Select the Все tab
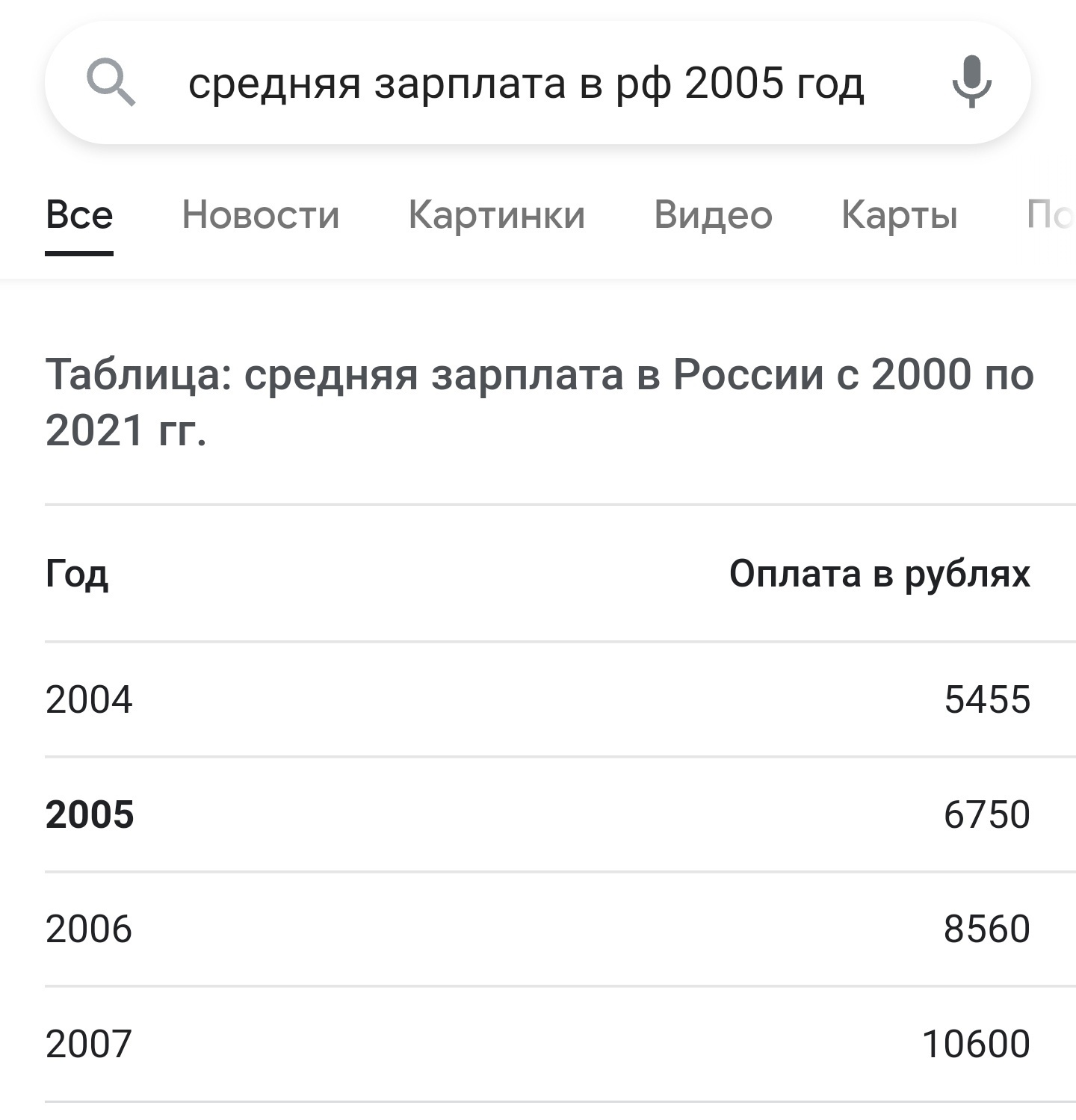 click(79, 215)
